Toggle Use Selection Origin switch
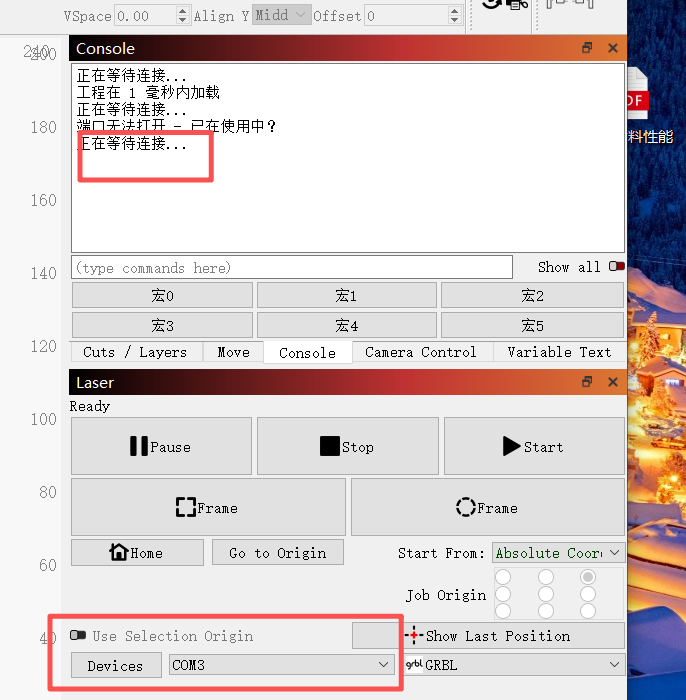The height and width of the screenshot is (700, 686). click(x=78, y=635)
